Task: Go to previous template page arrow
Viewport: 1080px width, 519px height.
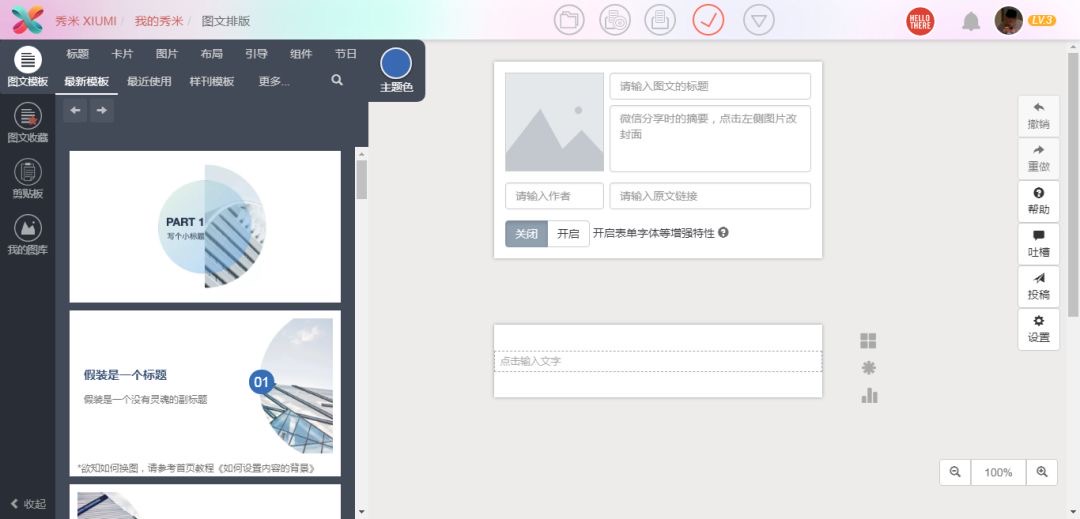Action: pyautogui.click(x=74, y=110)
